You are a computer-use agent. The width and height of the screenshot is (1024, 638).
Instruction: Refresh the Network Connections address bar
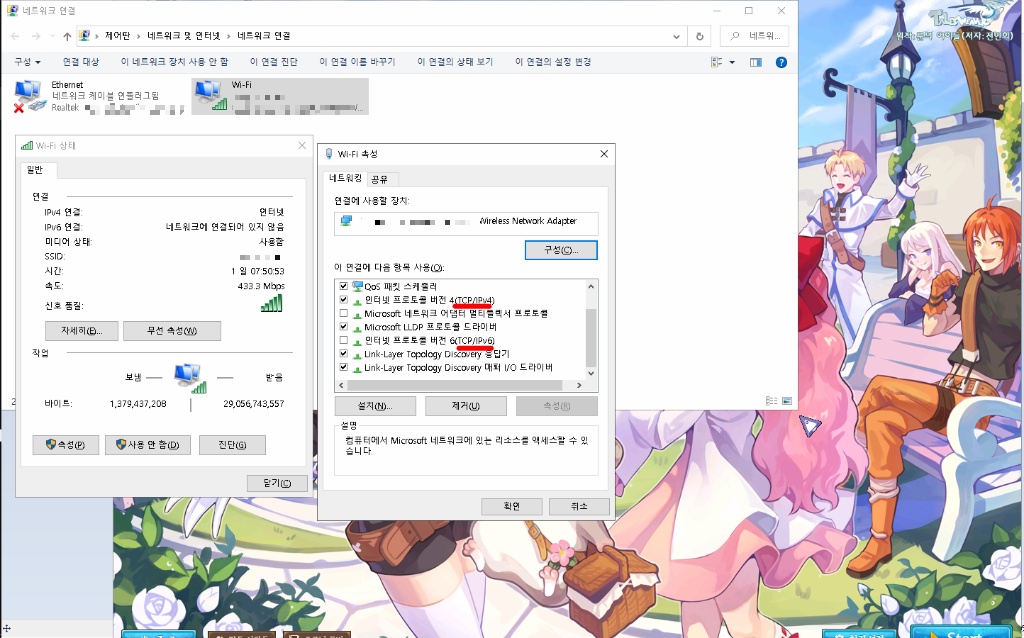click(x=699, y=36)
